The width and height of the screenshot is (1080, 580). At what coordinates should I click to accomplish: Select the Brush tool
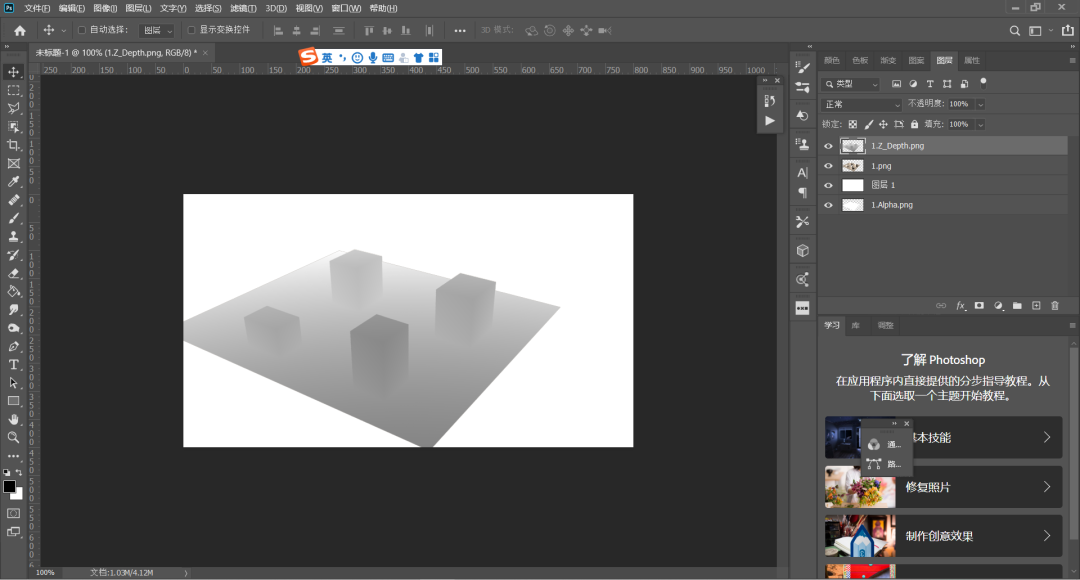click(14, 218)
